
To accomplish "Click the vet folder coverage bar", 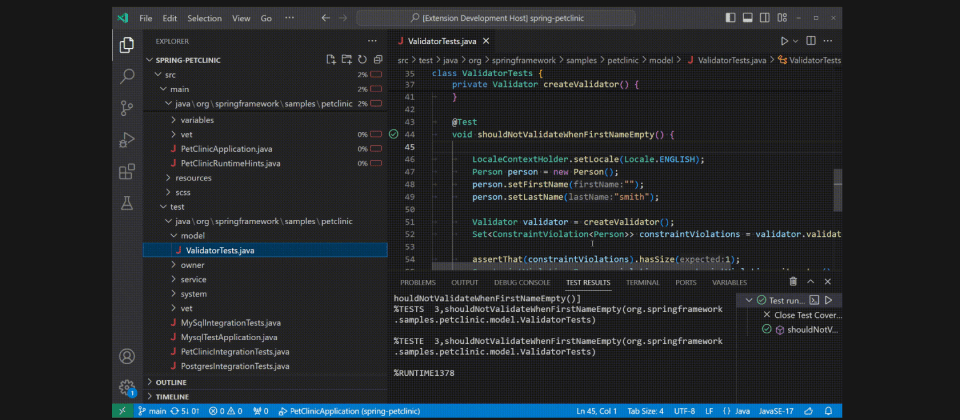I will click(x=376, y=135).
